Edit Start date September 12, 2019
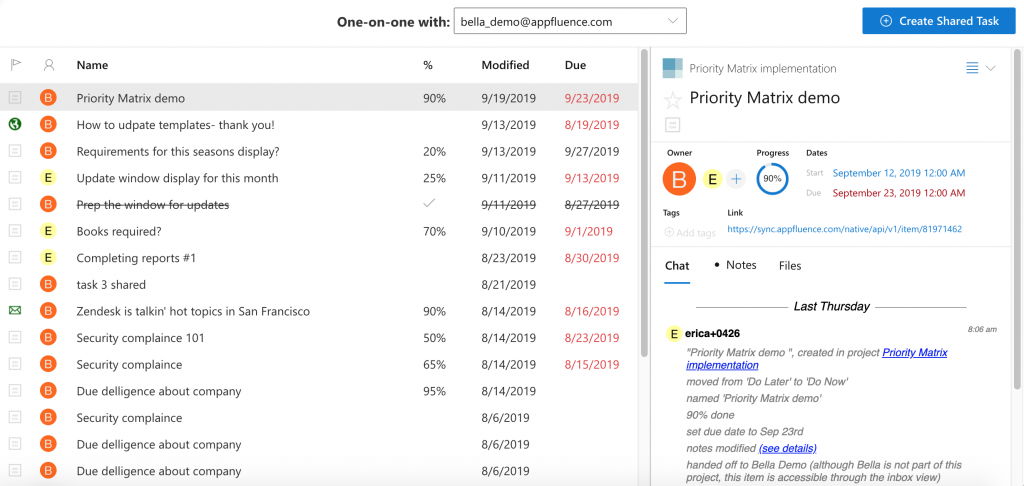The image size is (1024, 486). pos(899,173)
